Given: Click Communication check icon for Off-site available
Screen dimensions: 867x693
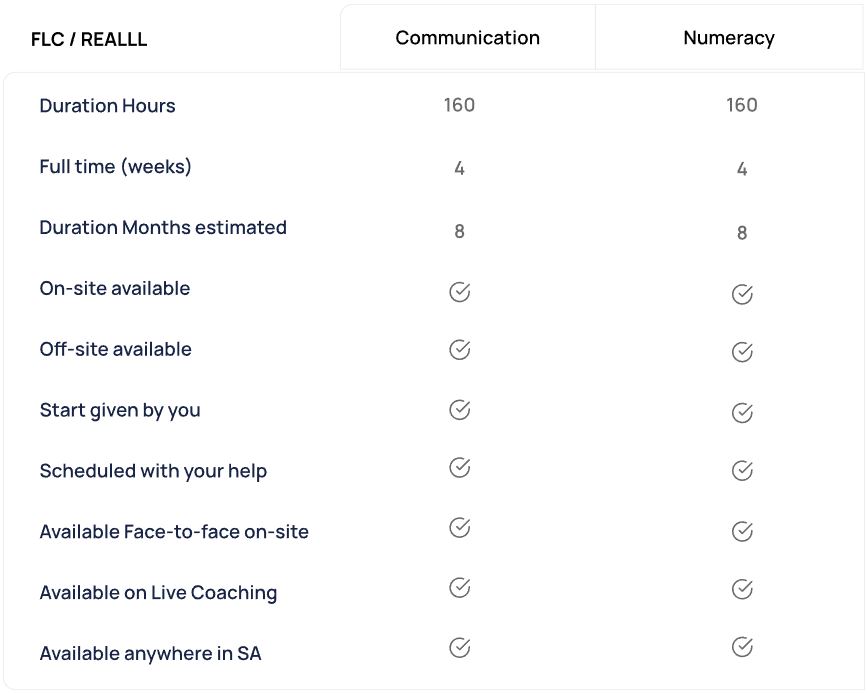Looking at the screenshot, I should (459, 350).
